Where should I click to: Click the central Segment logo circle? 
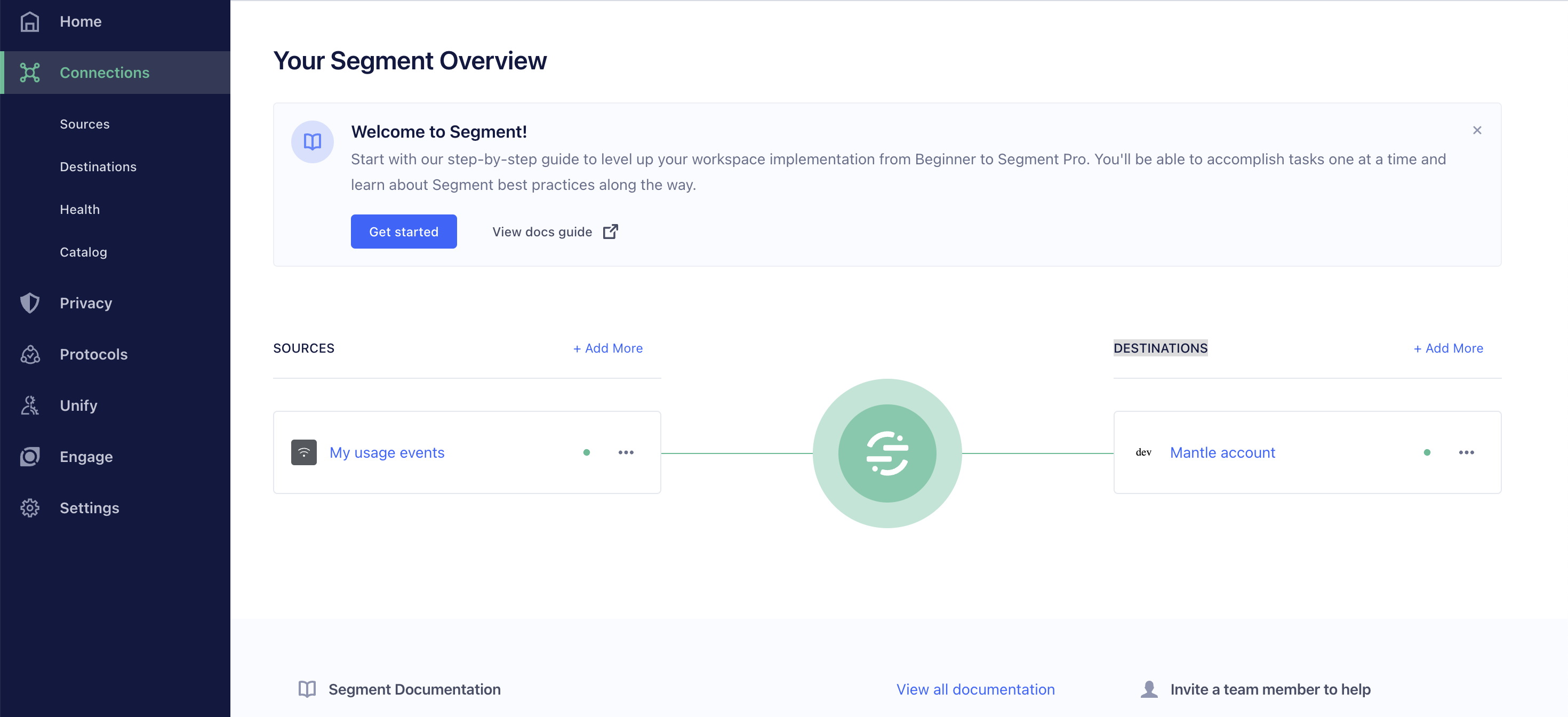[x=887, y=453]
